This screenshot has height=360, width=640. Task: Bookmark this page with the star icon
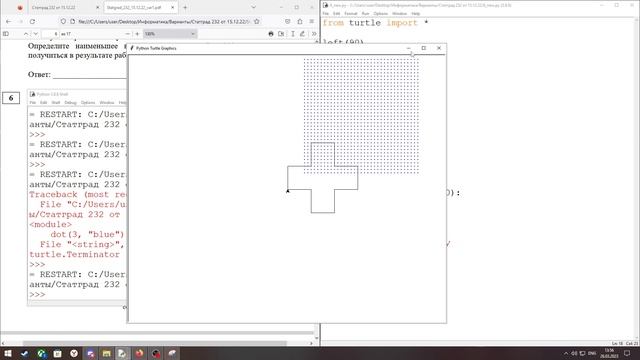pyautogui.click(x=256, y=21)
